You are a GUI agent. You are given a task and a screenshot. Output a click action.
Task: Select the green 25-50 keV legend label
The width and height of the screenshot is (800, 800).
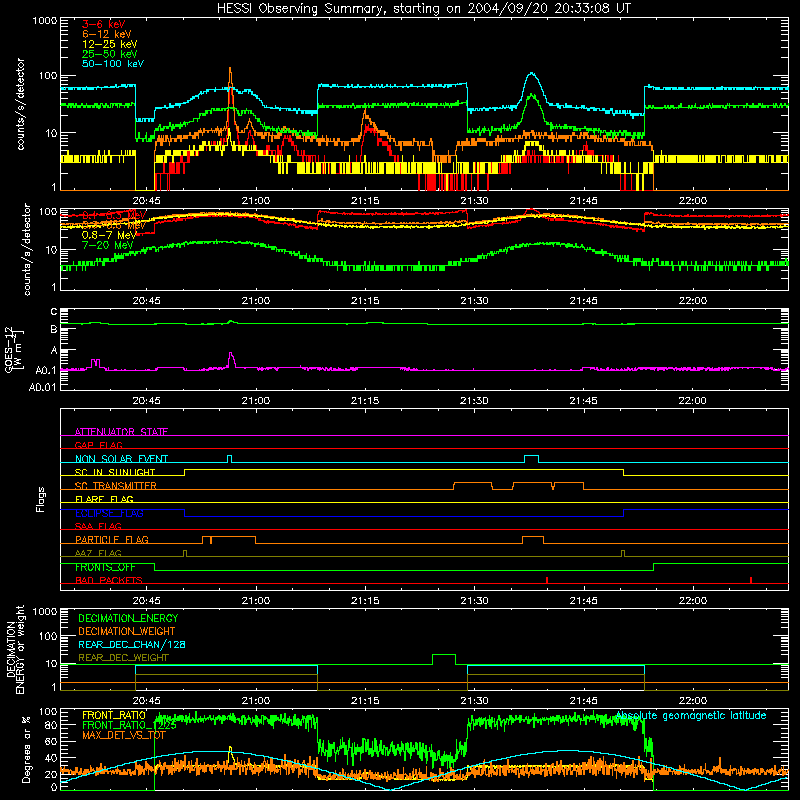pyautogui.click(x=110, y=54)
